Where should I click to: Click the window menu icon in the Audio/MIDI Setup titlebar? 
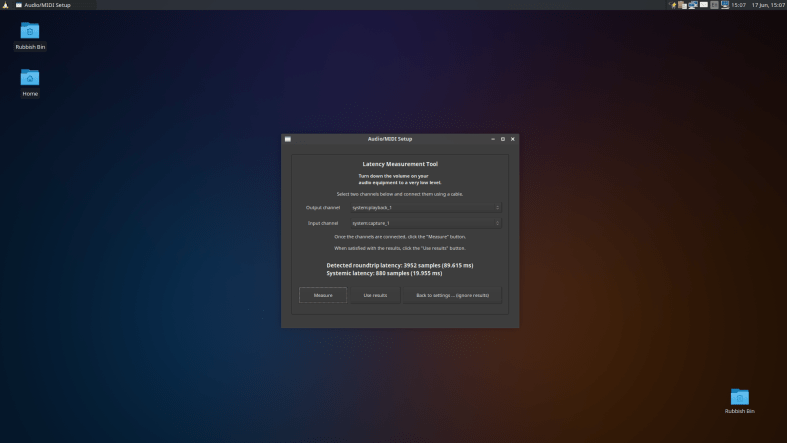[288, 139]
